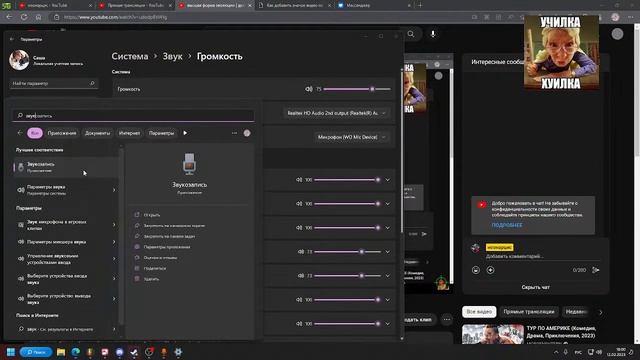Expand 'Параметры звука' result chevron
Viewport: 640px width, 360px height.
click(x=114, y=190)
